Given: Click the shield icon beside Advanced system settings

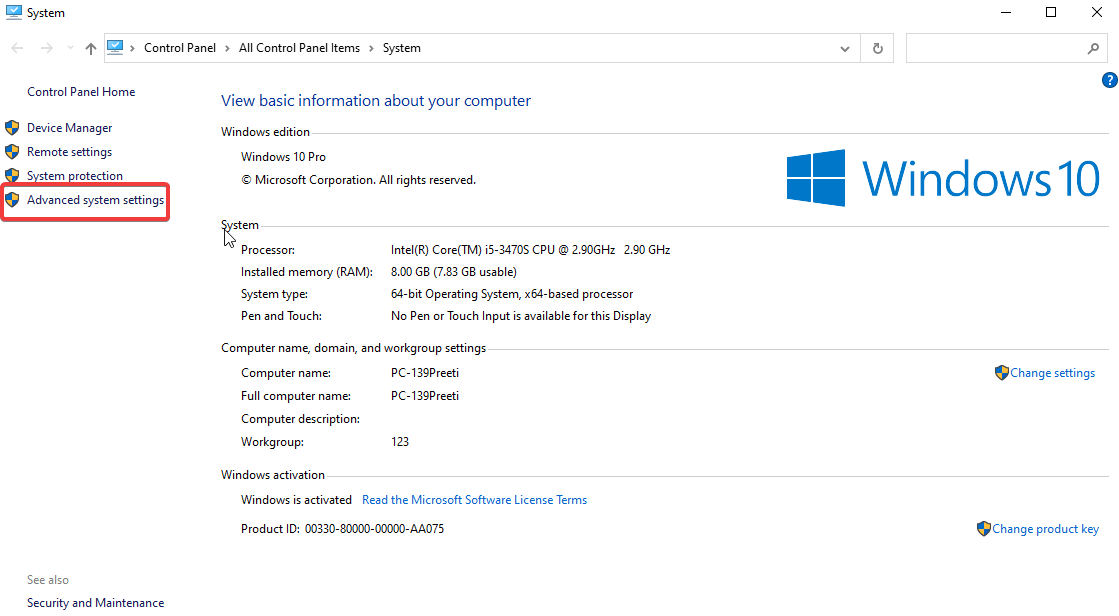Looking at the screenshot, I should (12, 200).
